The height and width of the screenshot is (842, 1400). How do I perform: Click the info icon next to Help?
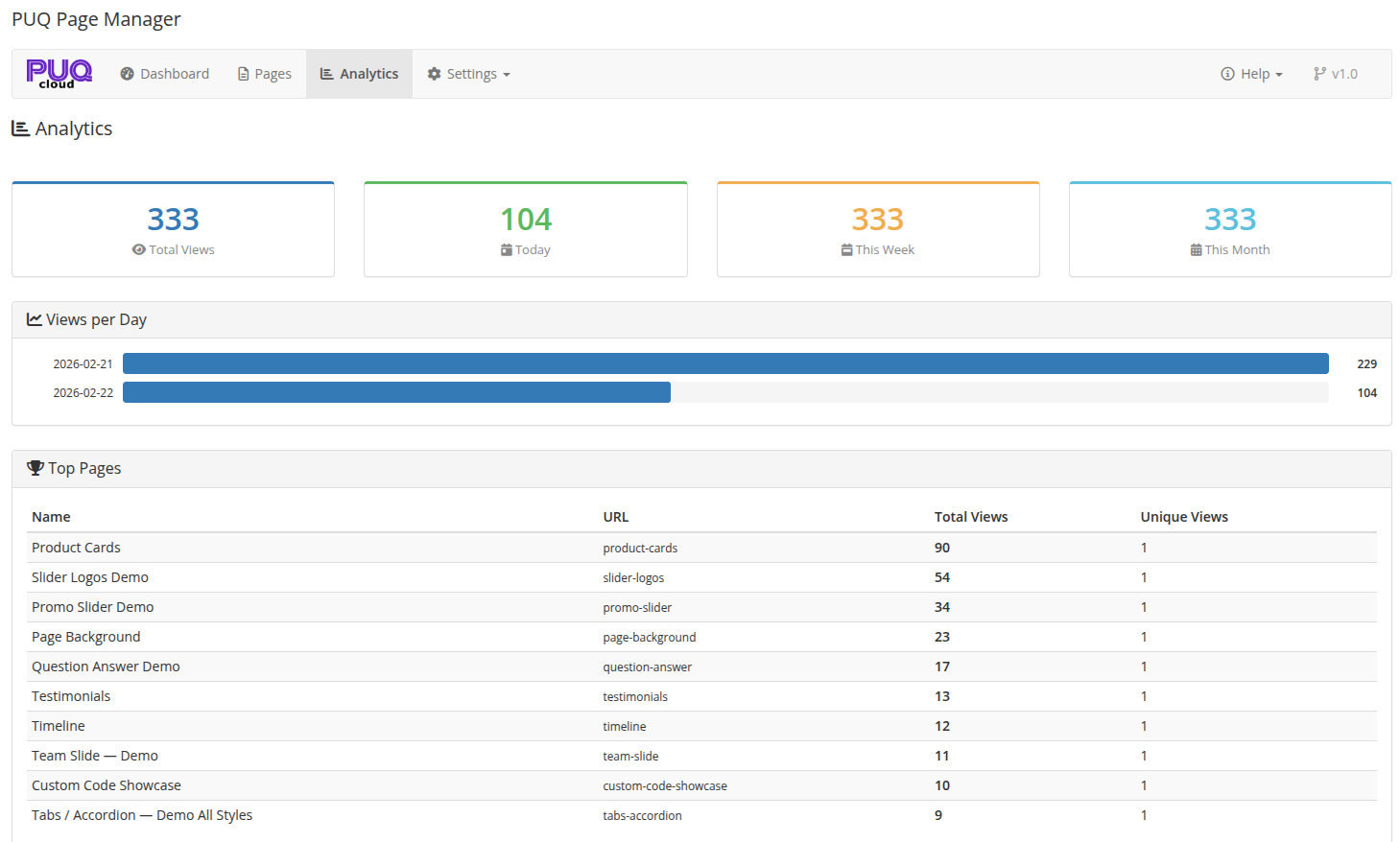(x=1227, y=73)
